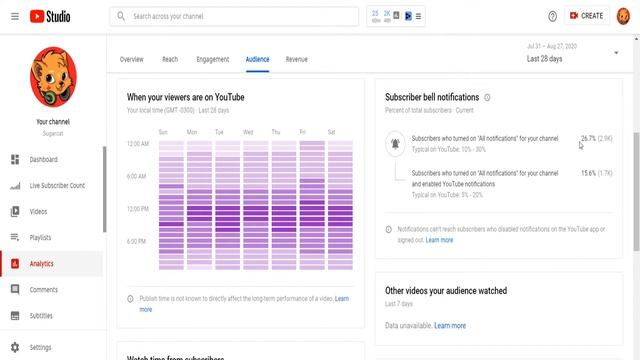The height and width of the screenshot is (360, 640).
Task: Click Learn more under notifications note
Action: coord(439,240)
